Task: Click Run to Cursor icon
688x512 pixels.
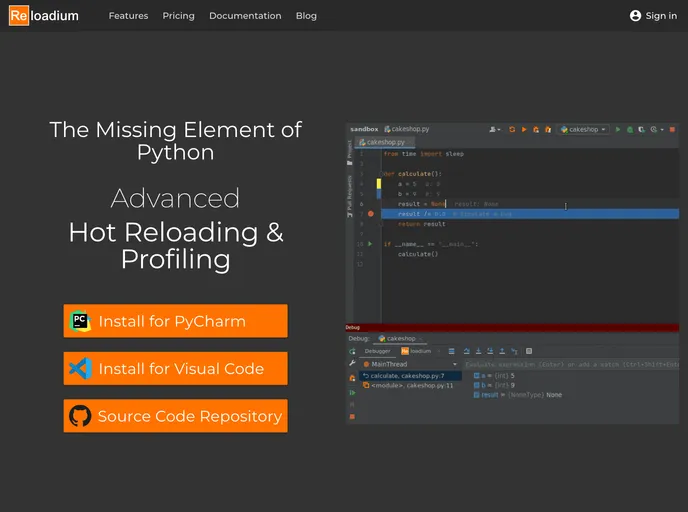Action: click(514, 351)
